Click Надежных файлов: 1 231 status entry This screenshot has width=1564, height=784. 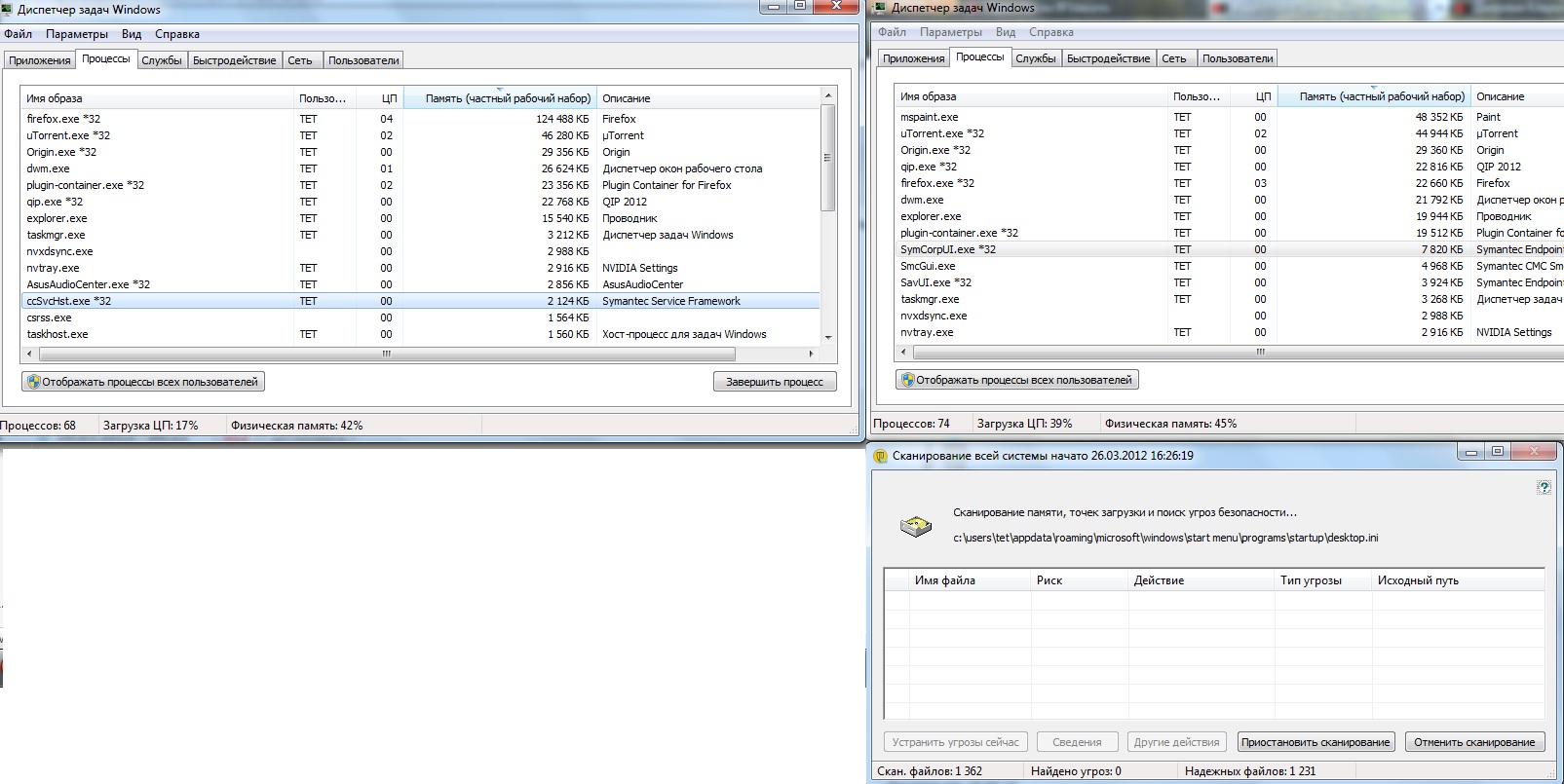tap(1250, 771)
